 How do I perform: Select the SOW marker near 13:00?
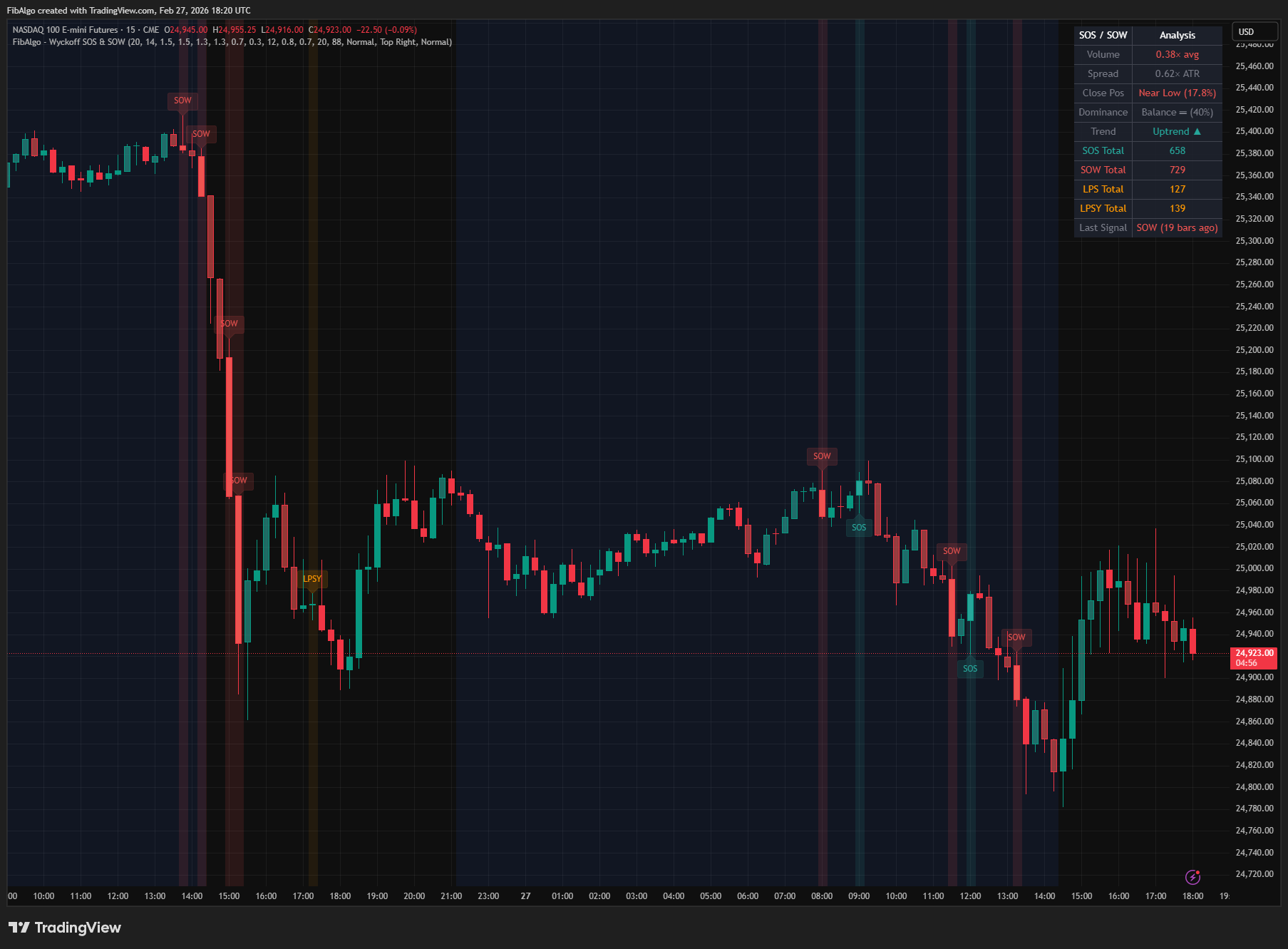tap(1016, 637)
